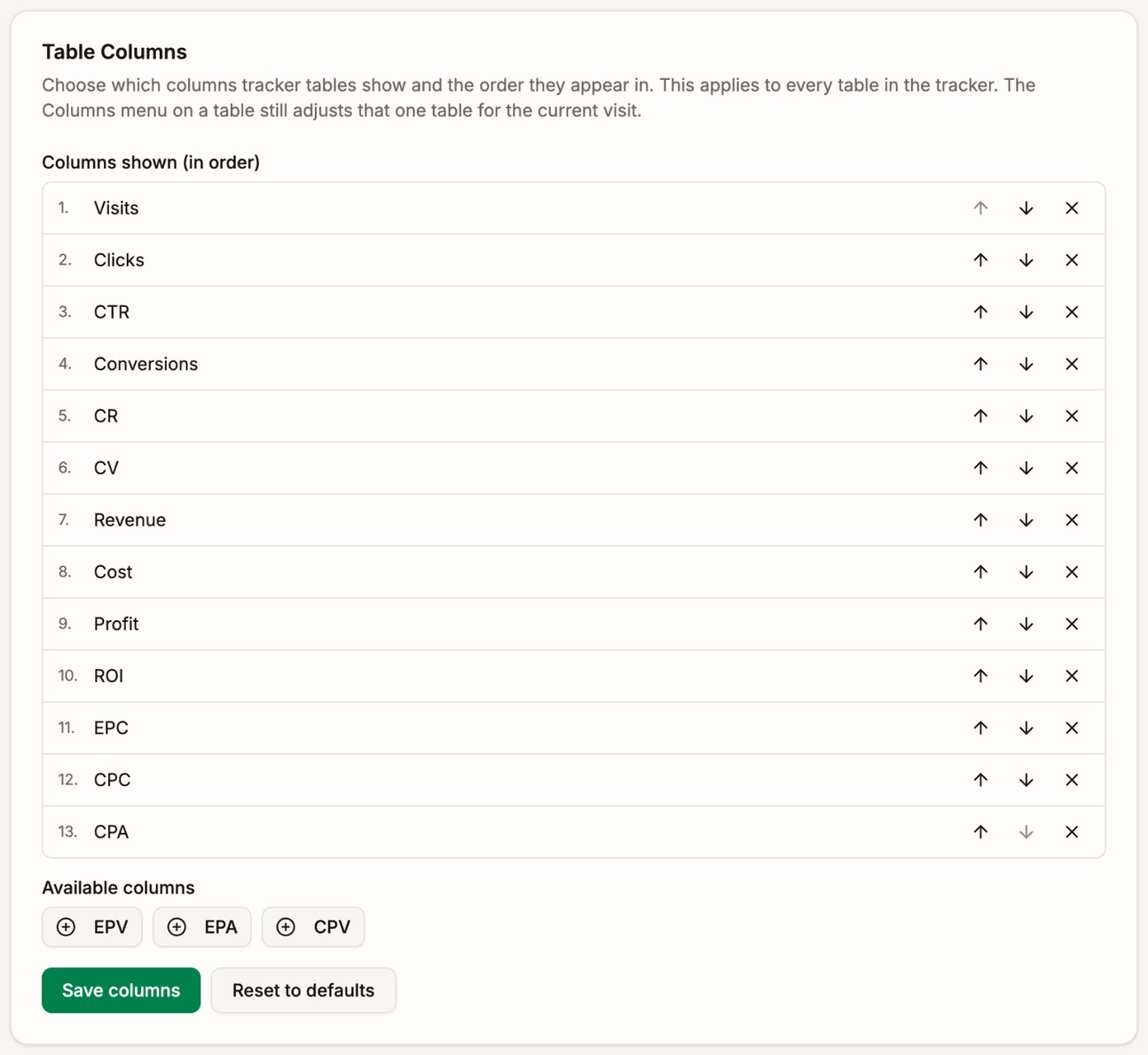Remove the Cost column

pos(1072,572)
